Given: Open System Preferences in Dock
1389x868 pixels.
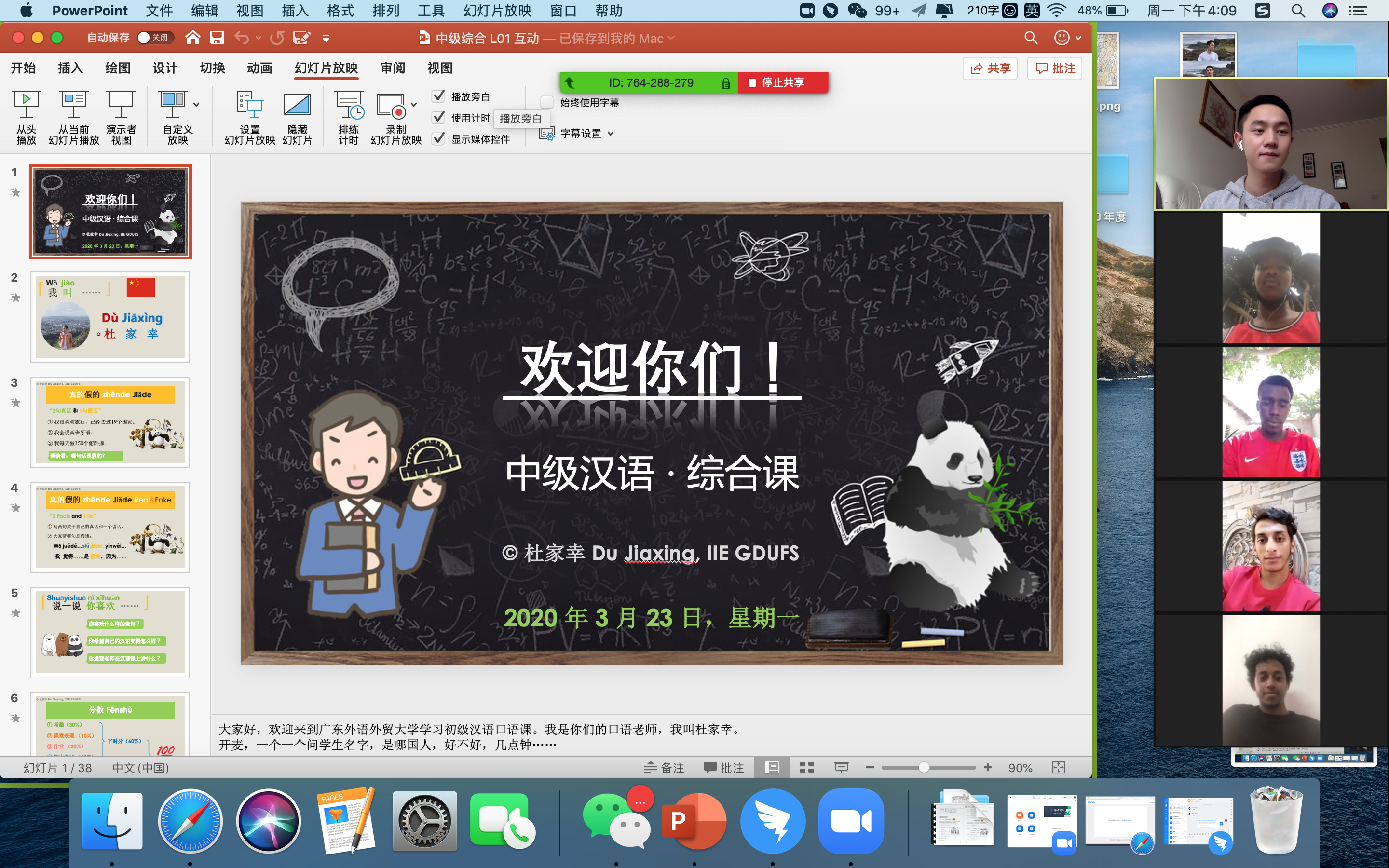Looking at the screenshot, I should (424, 821).
